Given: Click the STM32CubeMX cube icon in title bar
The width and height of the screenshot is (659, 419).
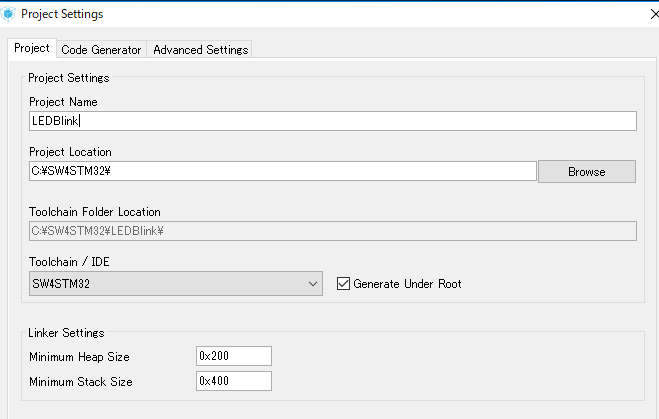Looking at the screenshot, I should (x=8, y=14).
